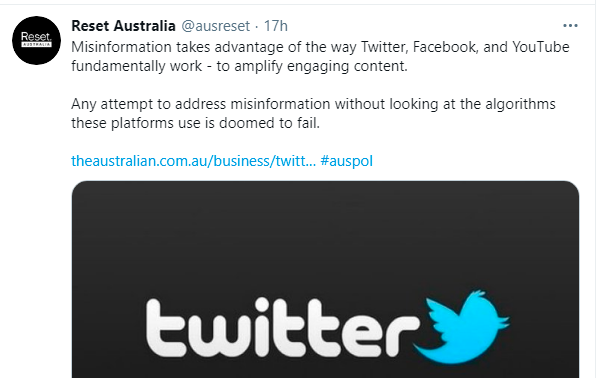Click the word Misinformation starting the tweet

point(121,47)
